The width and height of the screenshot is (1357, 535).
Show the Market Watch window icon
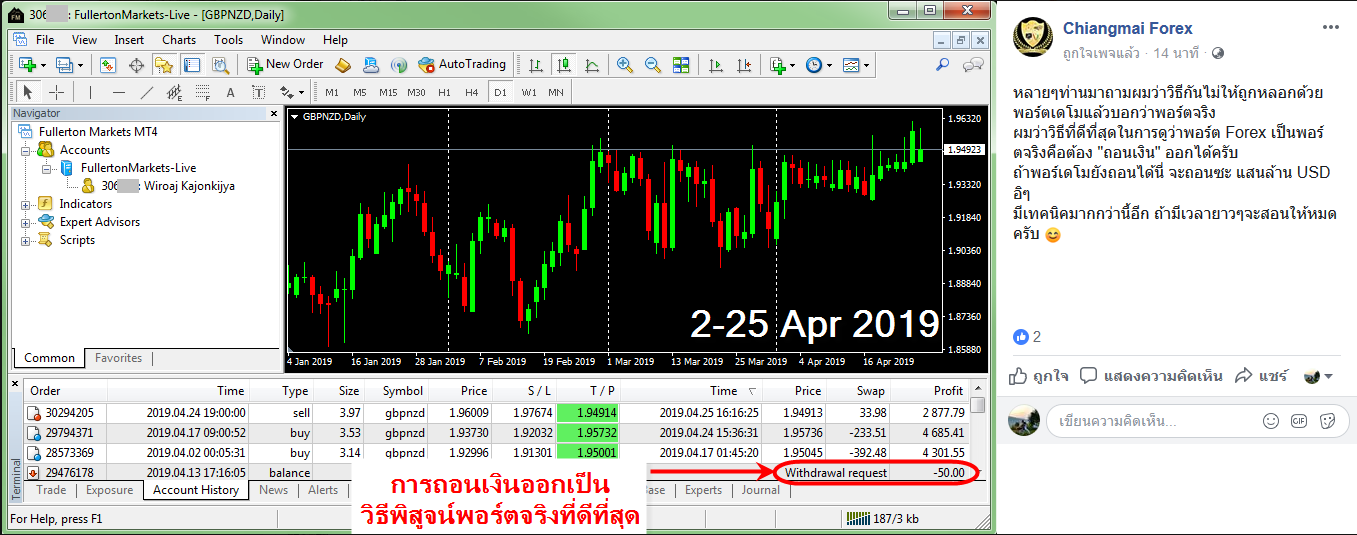tap(108, 65)
